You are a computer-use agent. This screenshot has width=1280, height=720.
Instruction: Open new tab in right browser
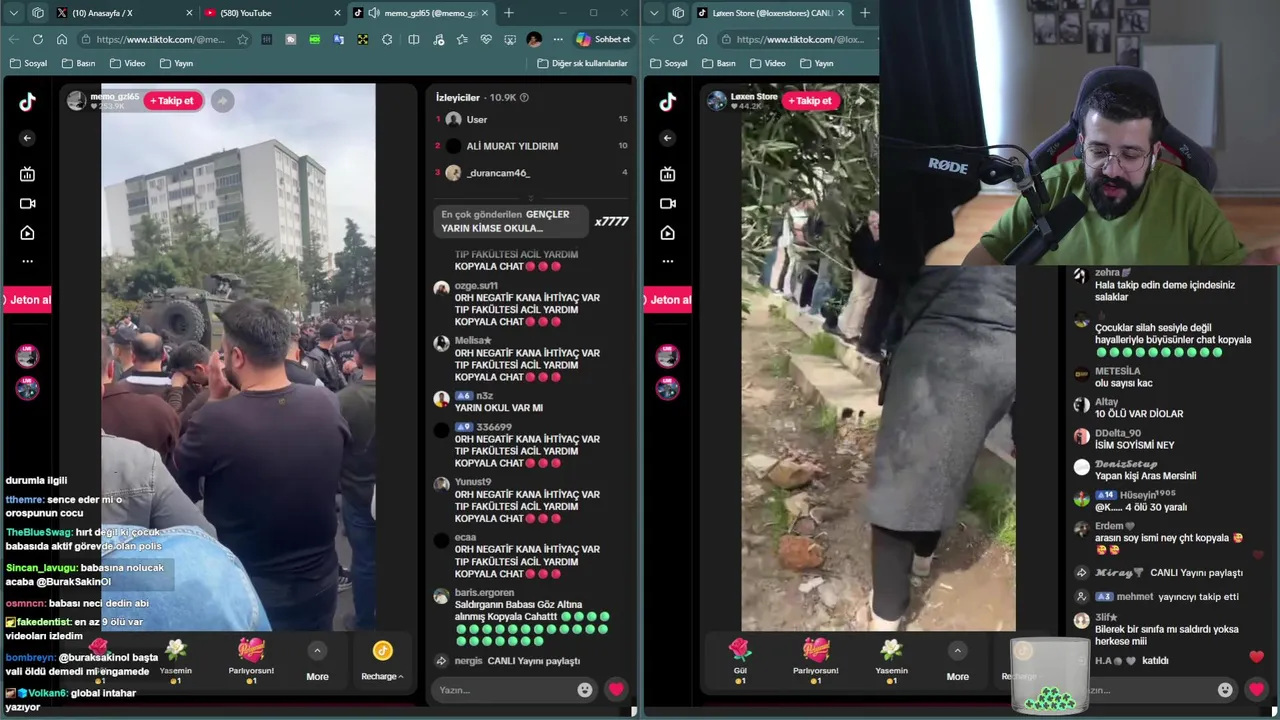coord(865,13)
